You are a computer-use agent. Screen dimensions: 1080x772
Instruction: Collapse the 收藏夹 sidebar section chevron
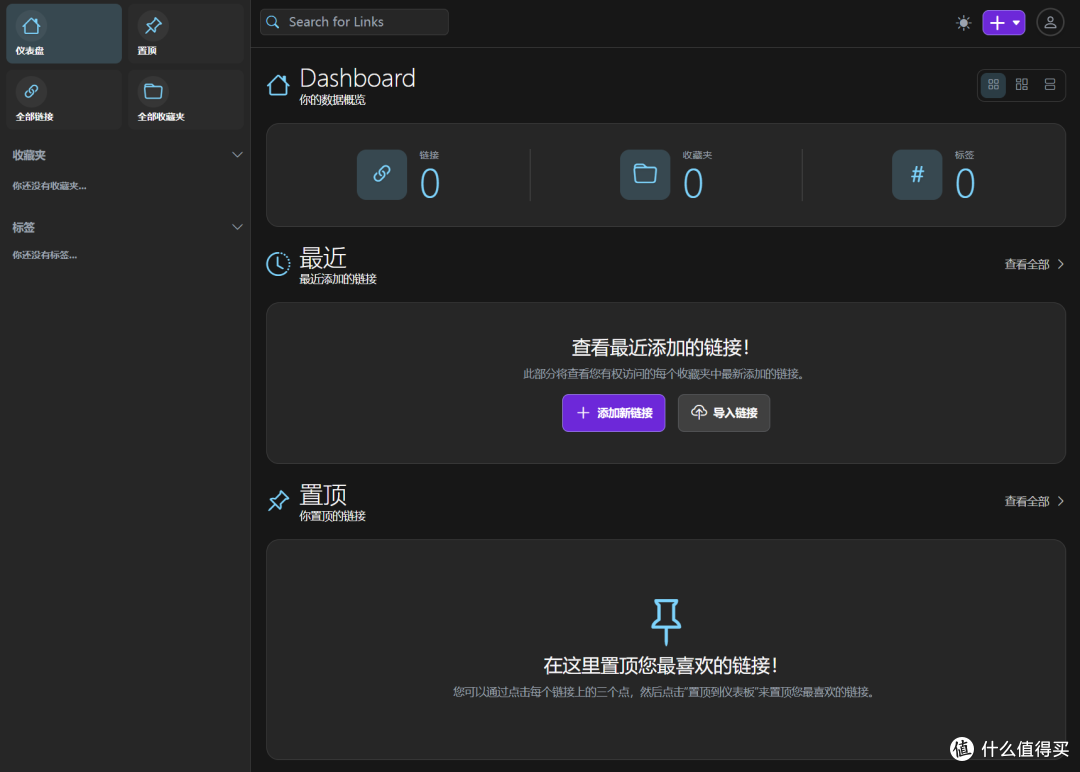click(237, 155)
